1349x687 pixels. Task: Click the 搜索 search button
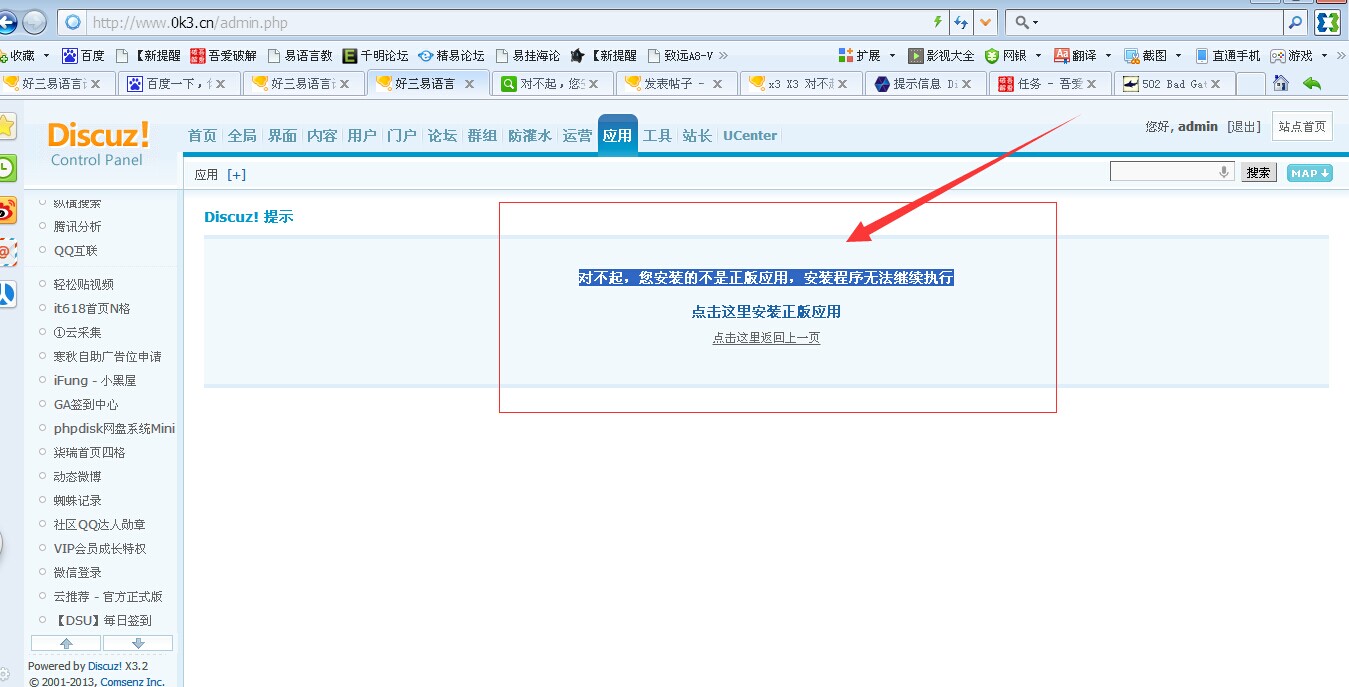pyautogui.click(x=1258, y=171)
